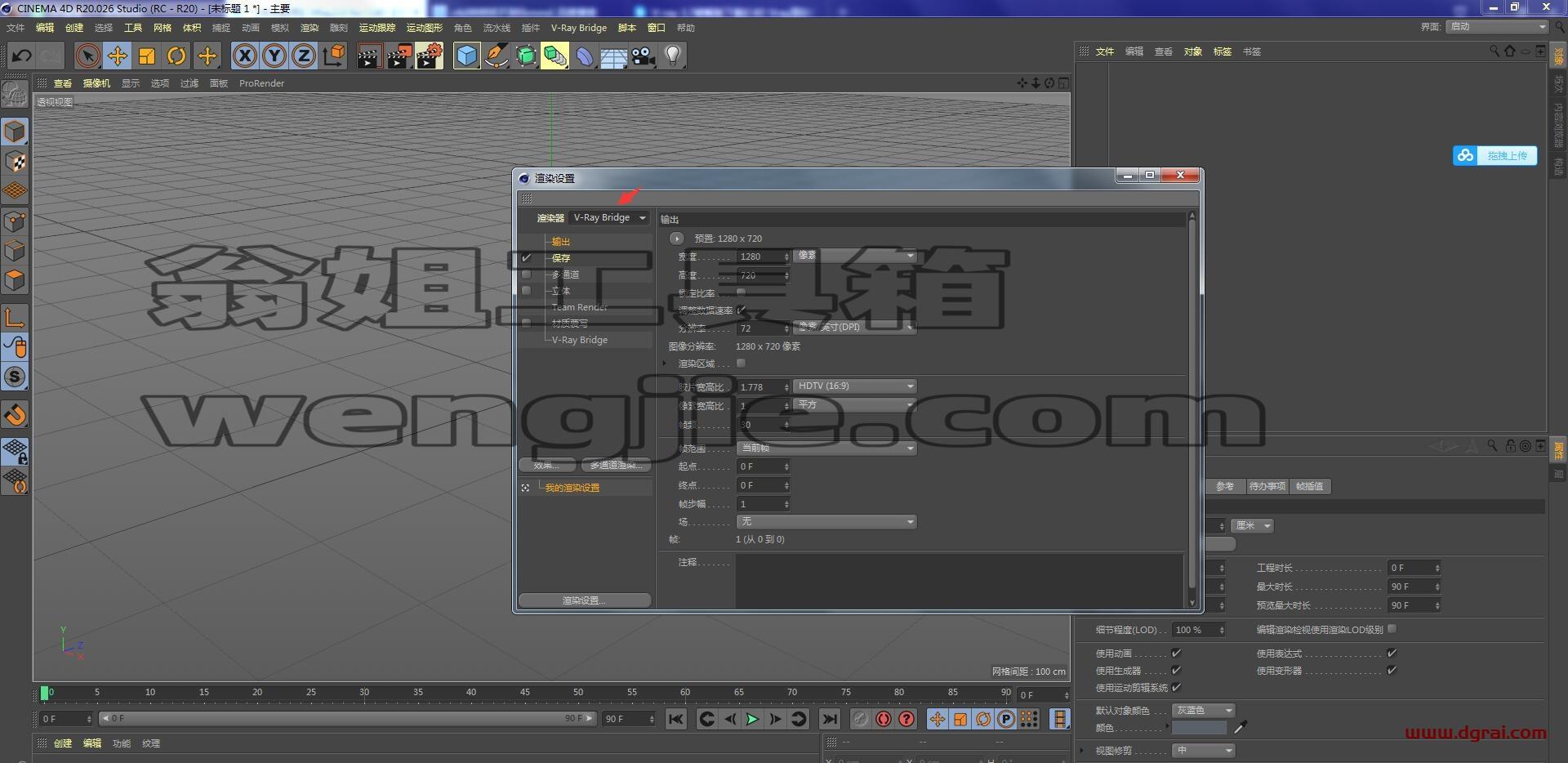Activate the Scale tool
Viewport: 1568px width, 763px height.
[x=147, y=56]
